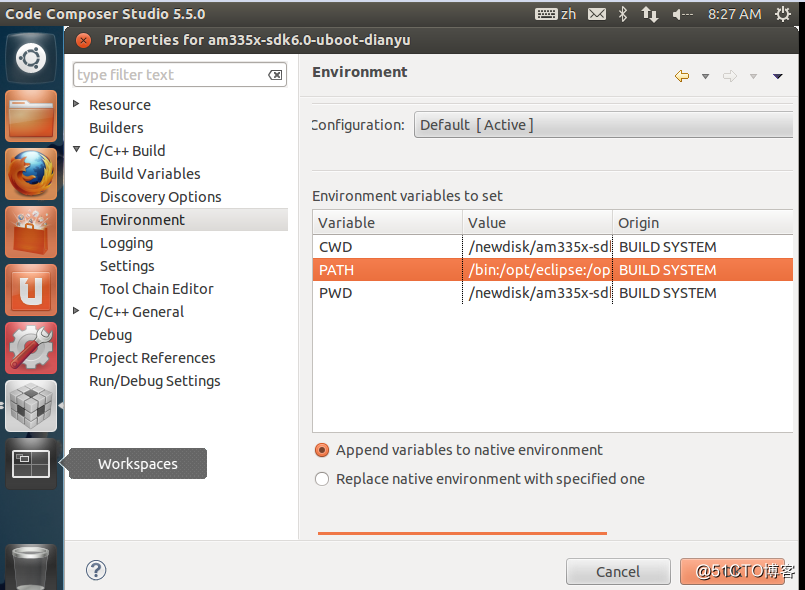805x590 pixels.
Task: Select the Environment tree item
Action: coord(180,220)
